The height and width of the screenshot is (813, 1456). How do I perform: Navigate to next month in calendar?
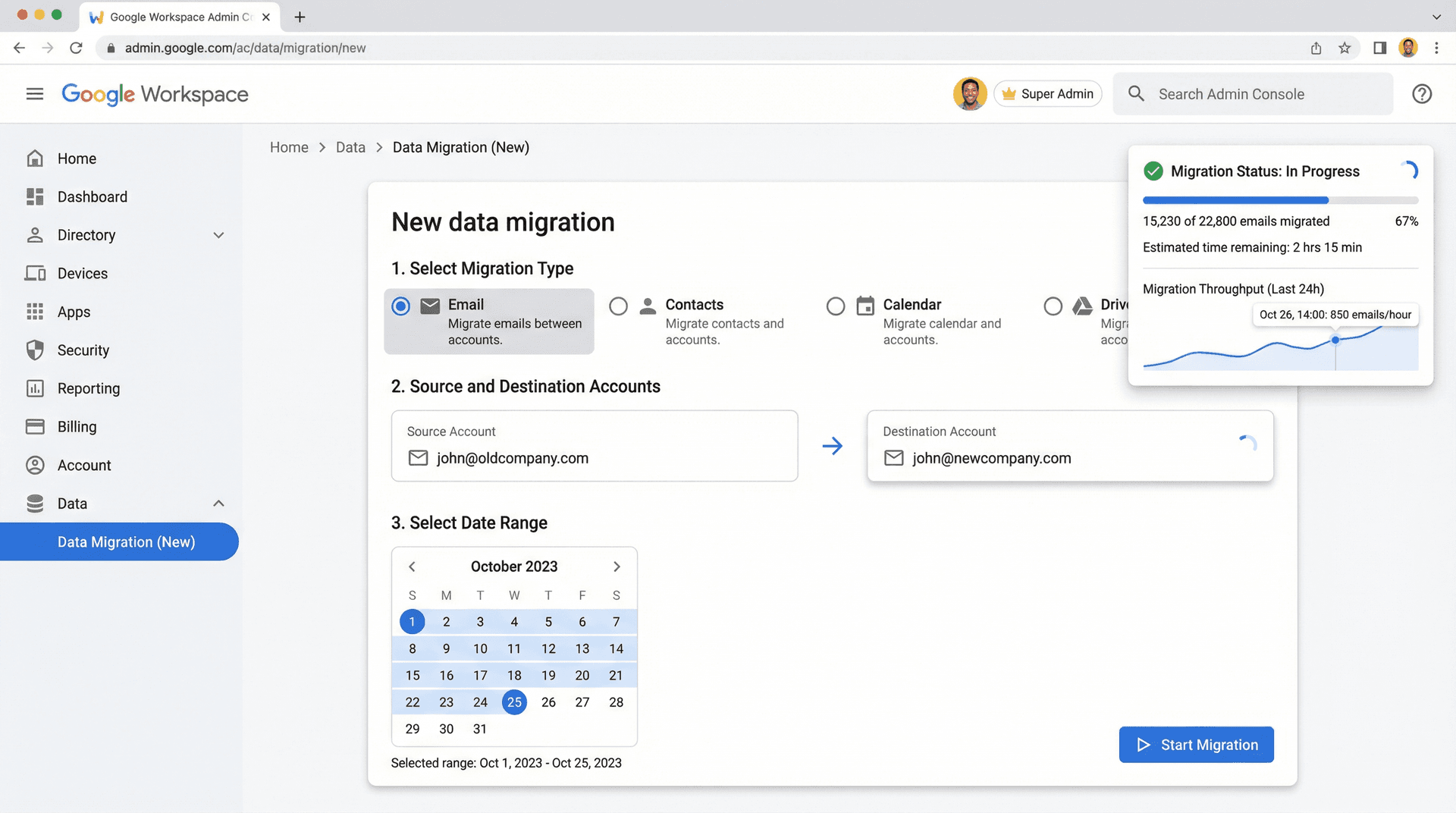(617, 566)
